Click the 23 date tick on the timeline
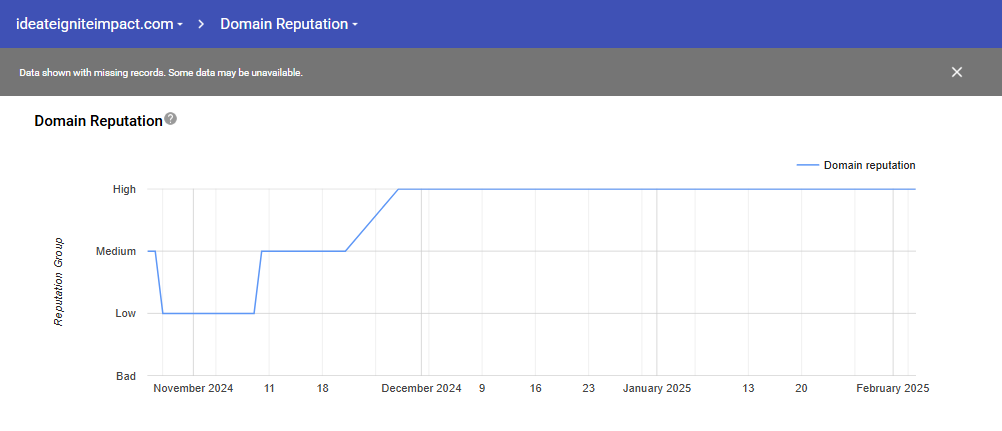Screen dimensions: 1002x431 point(588,389)
